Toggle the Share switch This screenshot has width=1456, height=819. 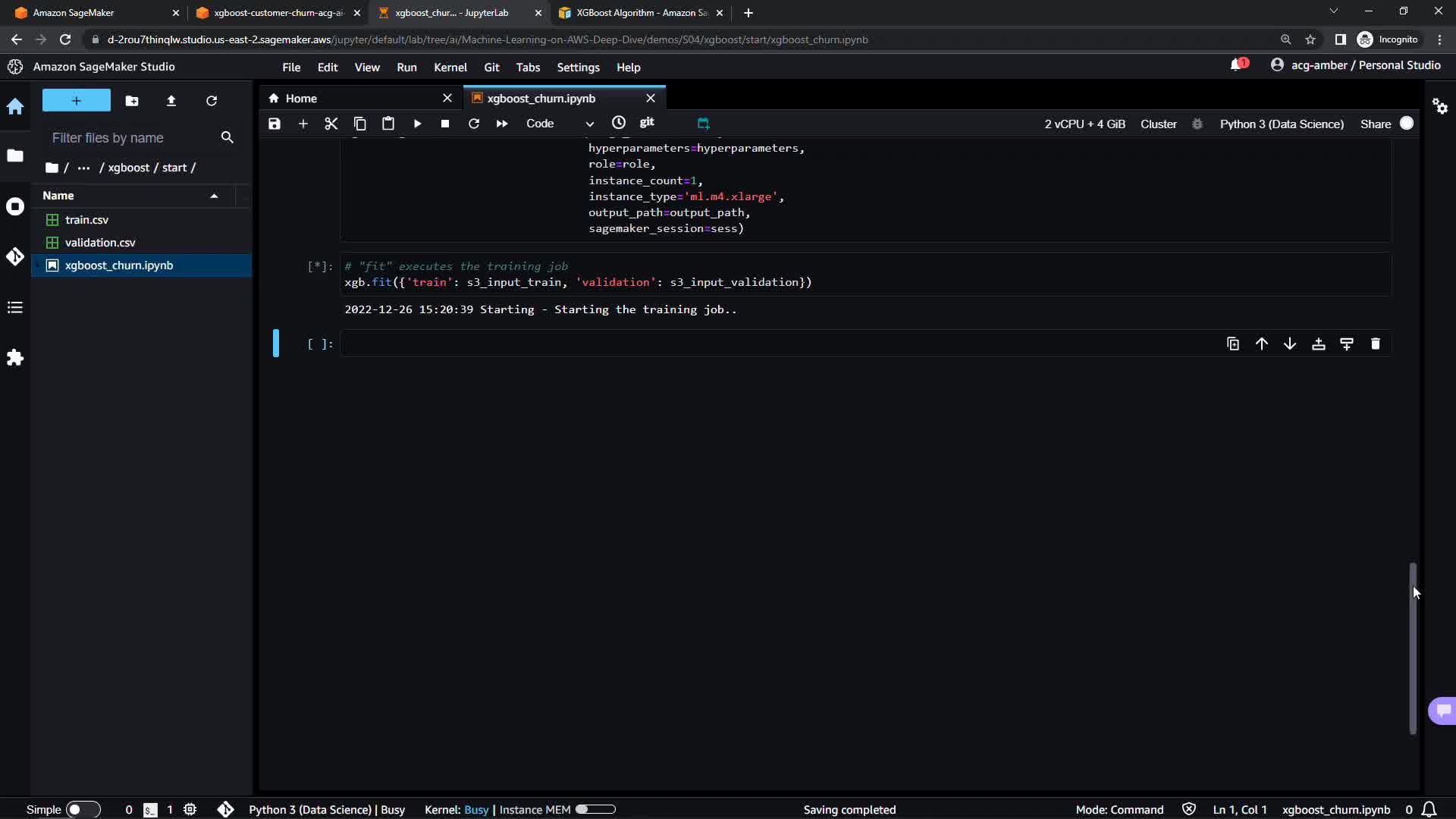point(1407,124)
